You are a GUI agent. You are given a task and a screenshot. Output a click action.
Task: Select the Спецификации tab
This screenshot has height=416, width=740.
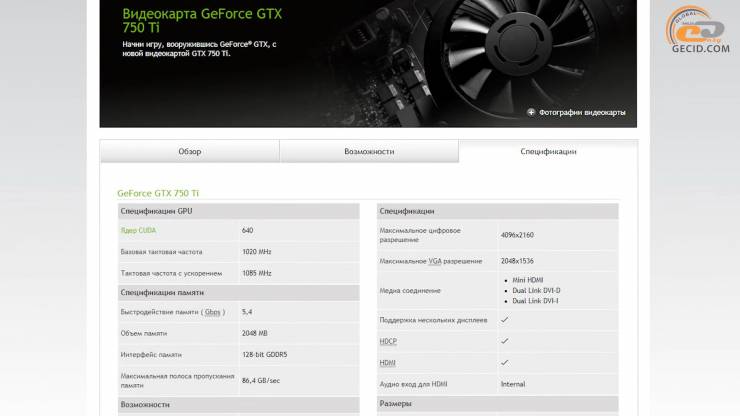coord(548,151)
